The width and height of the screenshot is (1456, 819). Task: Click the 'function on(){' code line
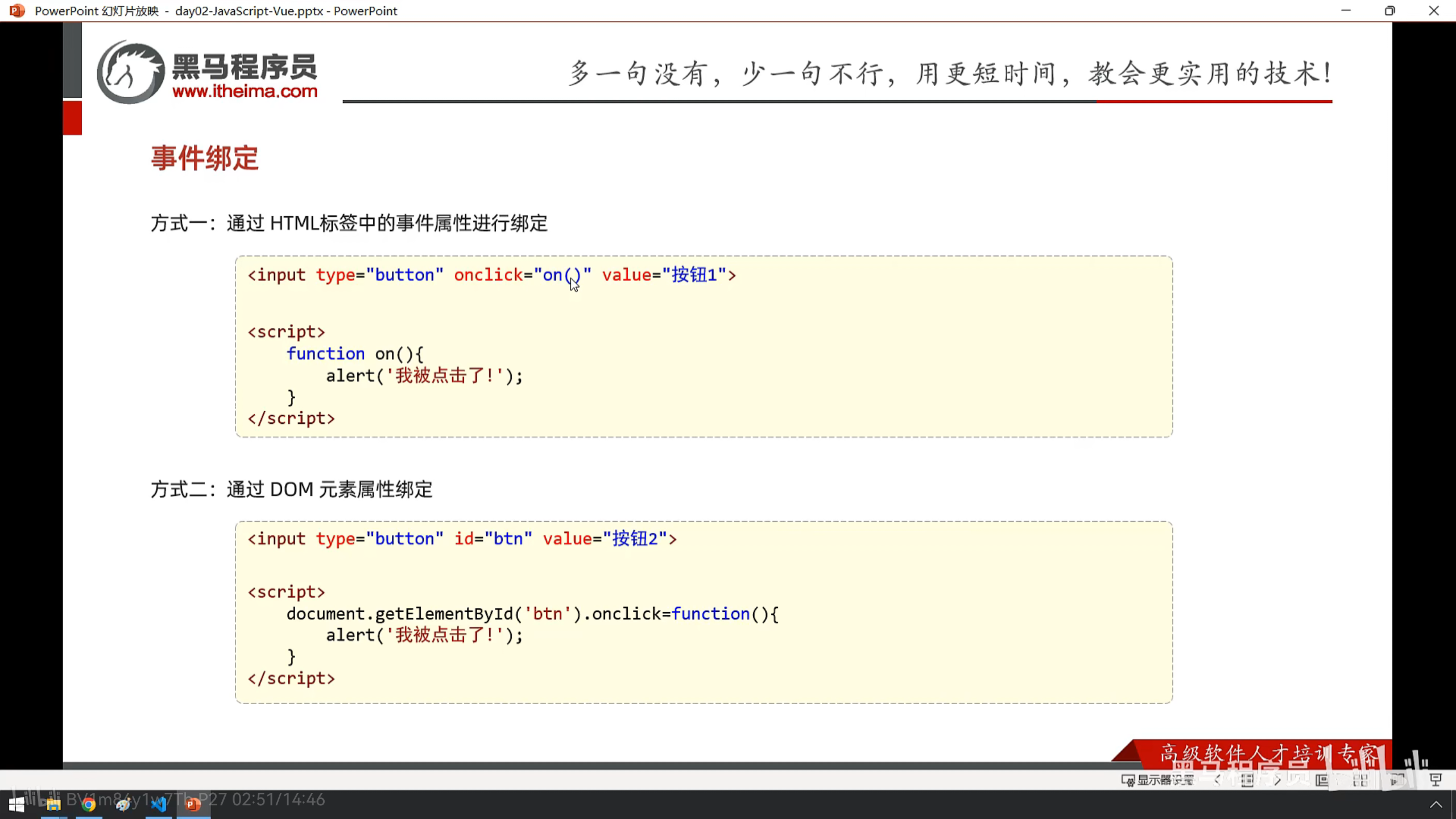tap(355, 354)
